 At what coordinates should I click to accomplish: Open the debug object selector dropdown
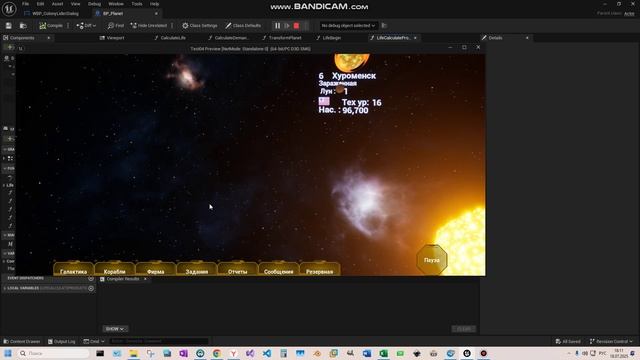pos(348,26)
